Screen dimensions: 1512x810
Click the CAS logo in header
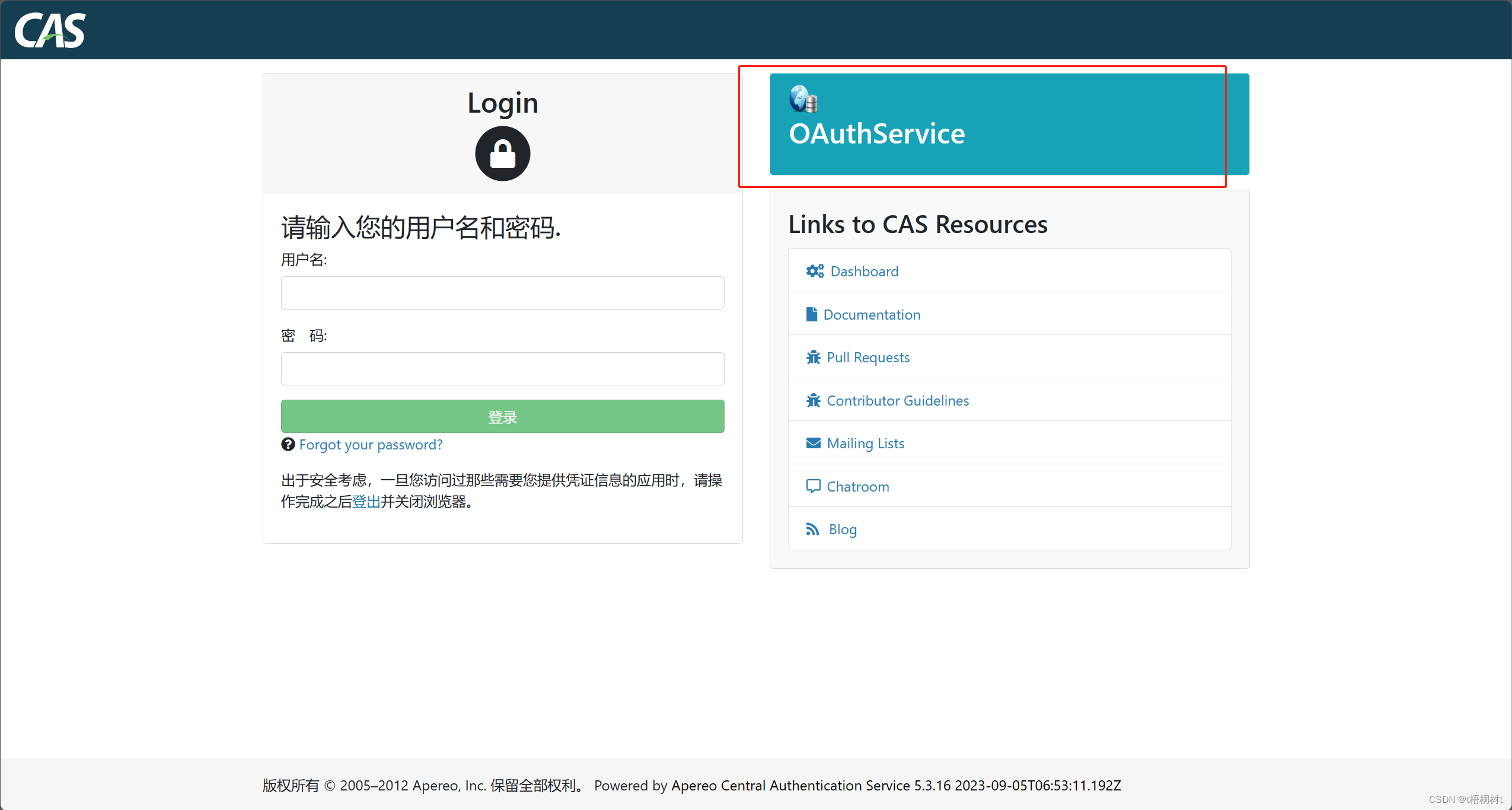(50, 30)
